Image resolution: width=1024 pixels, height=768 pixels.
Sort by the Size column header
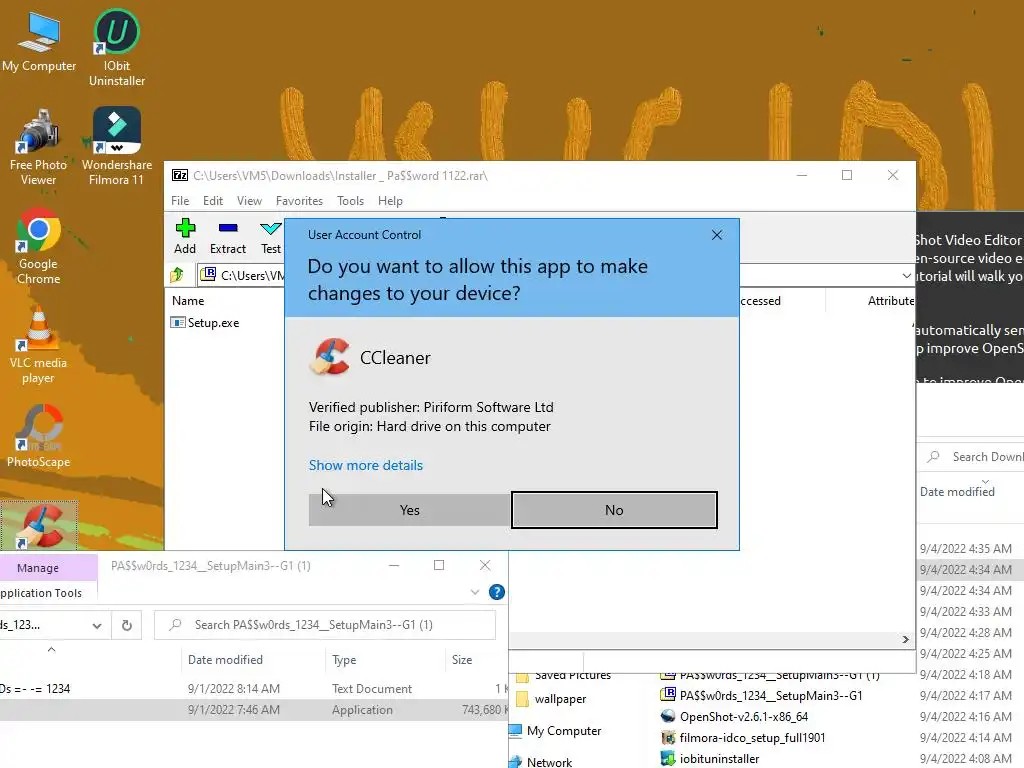462,660
